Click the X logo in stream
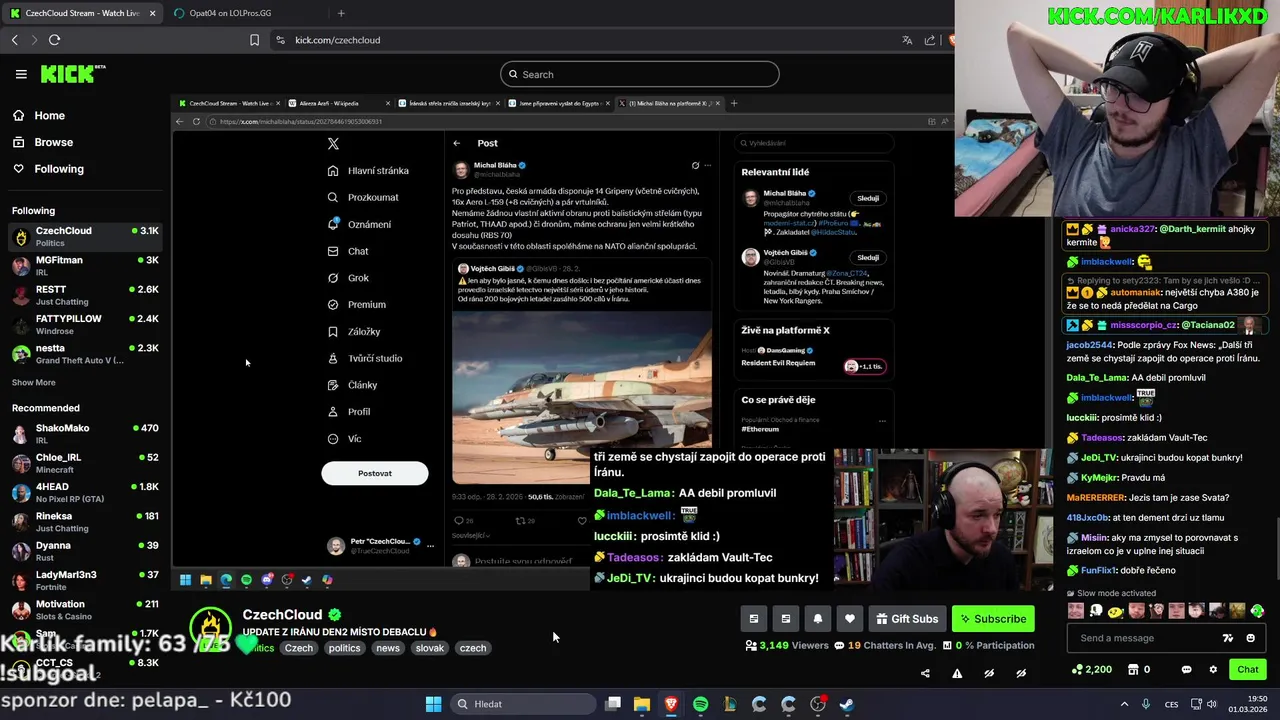 pos(333,143)
